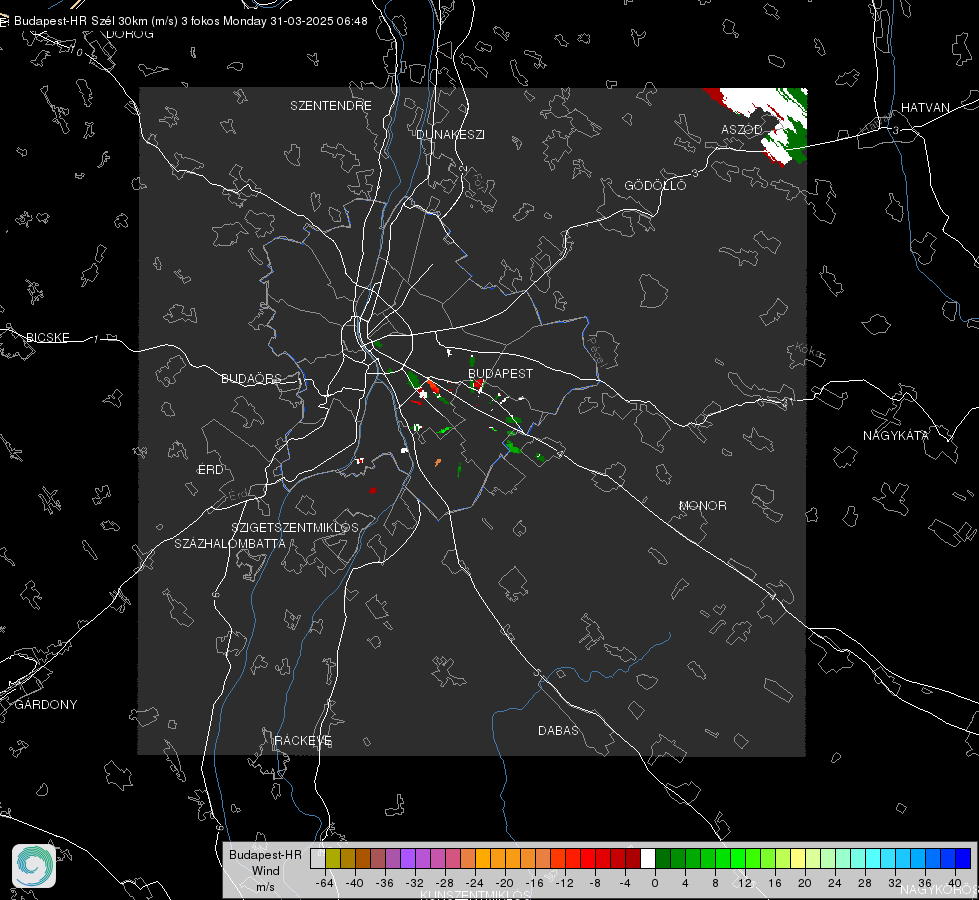Click the legend value label '-64'
Screen dimensions: 979x900
[x=324, y=883]
